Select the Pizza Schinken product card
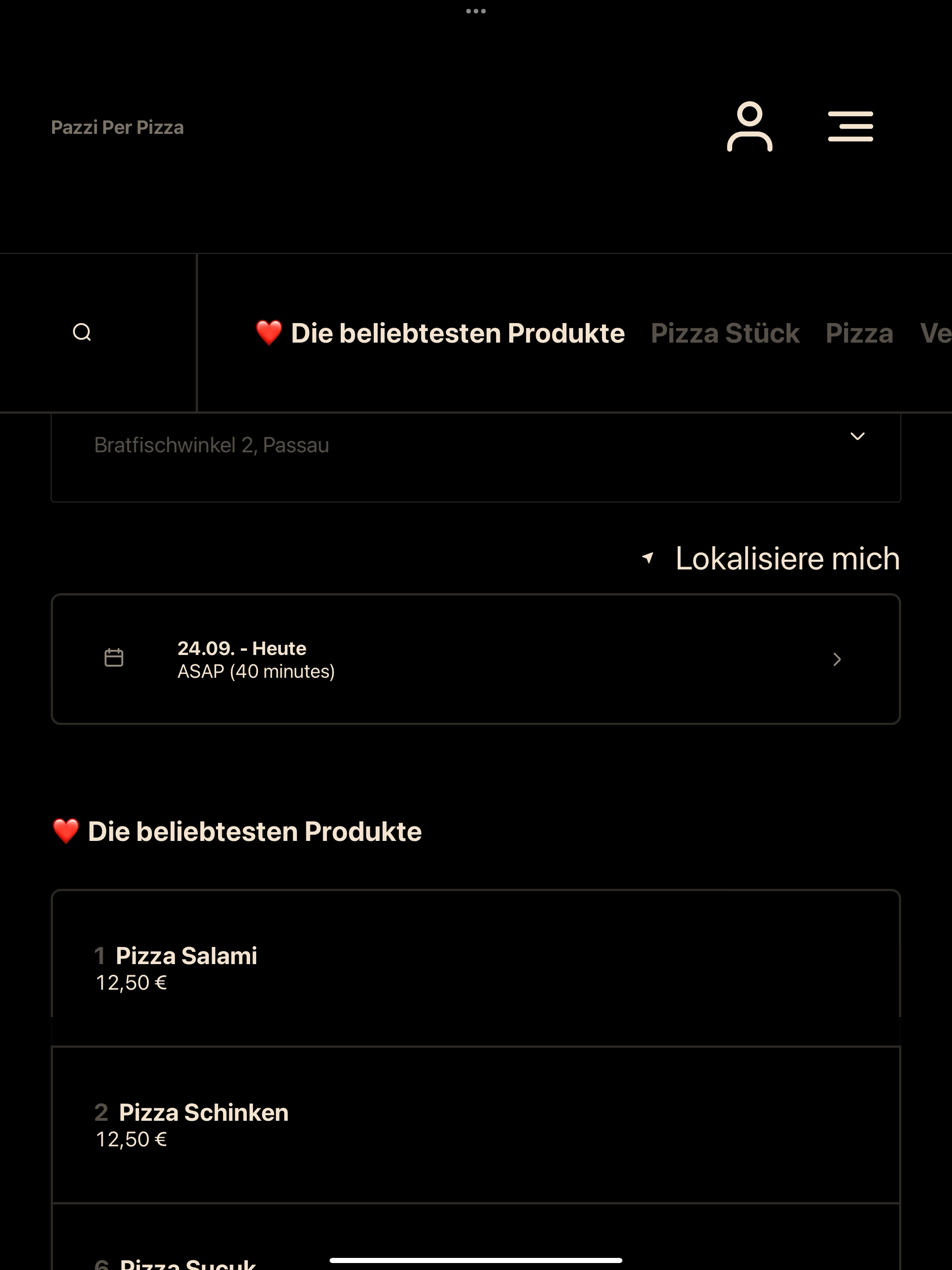Viewport: 952px width, 1270px height. coord(476,1125)
